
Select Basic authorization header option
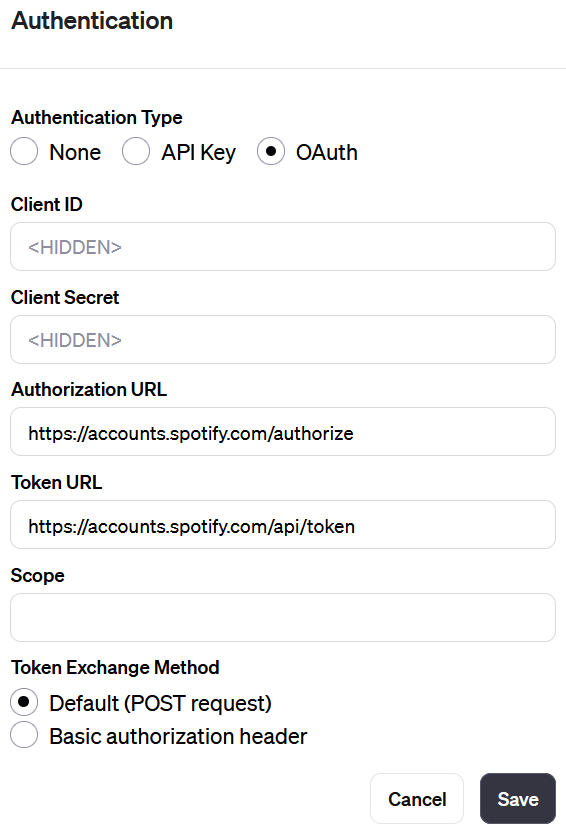24,735
